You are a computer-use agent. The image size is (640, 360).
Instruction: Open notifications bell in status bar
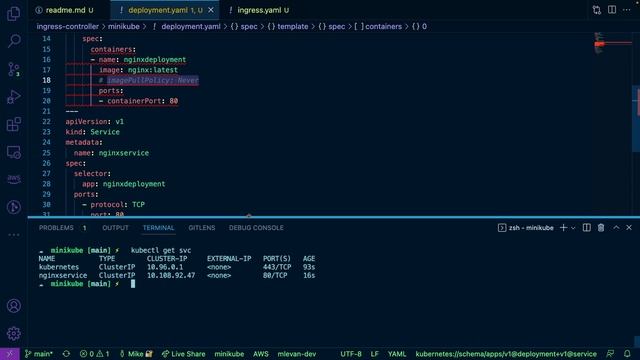tap(627, 354)
